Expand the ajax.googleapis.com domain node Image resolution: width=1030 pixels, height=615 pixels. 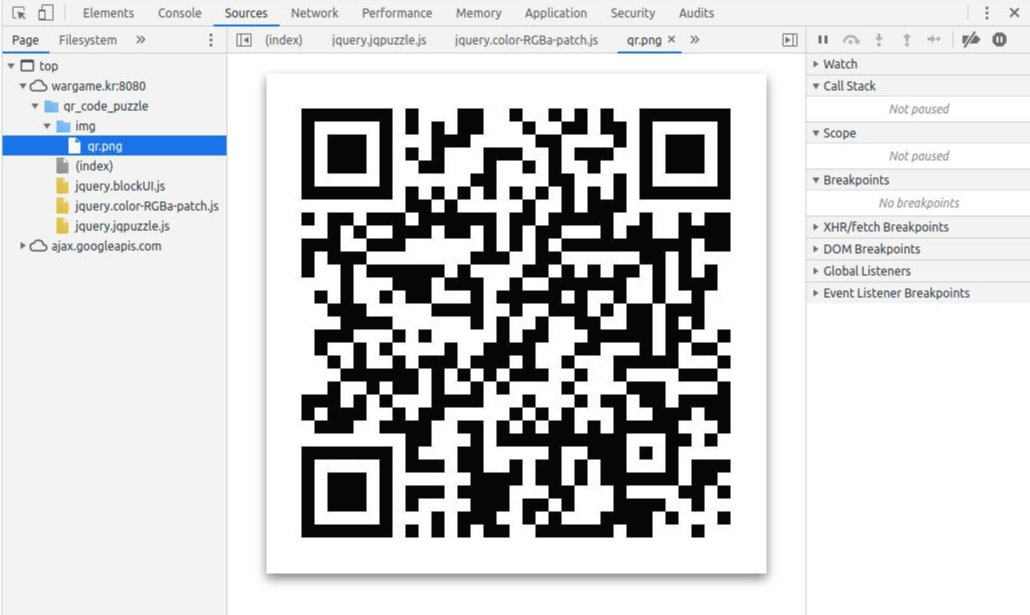coord(23,246)
